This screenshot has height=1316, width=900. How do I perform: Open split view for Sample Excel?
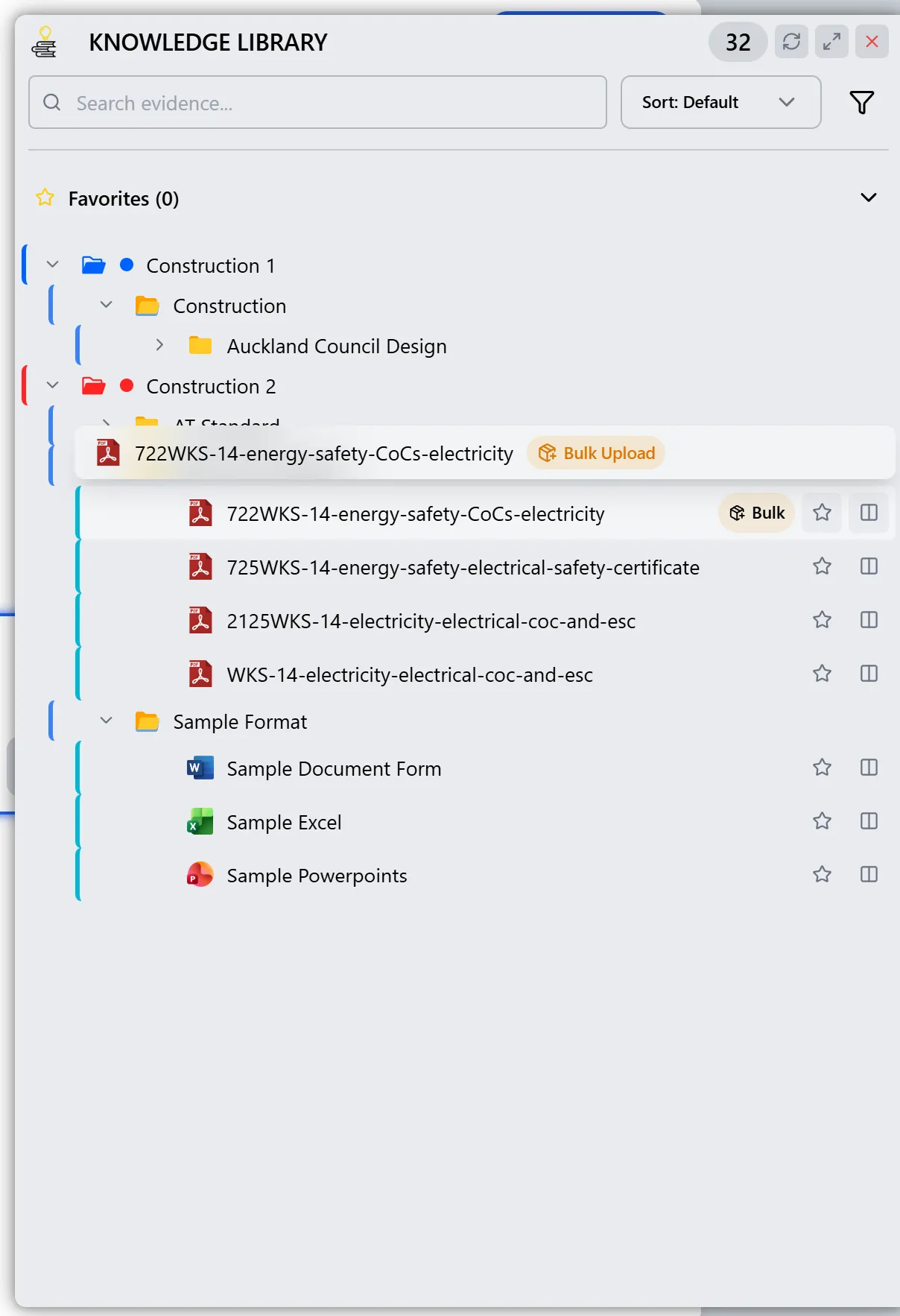tap(869, 821)
